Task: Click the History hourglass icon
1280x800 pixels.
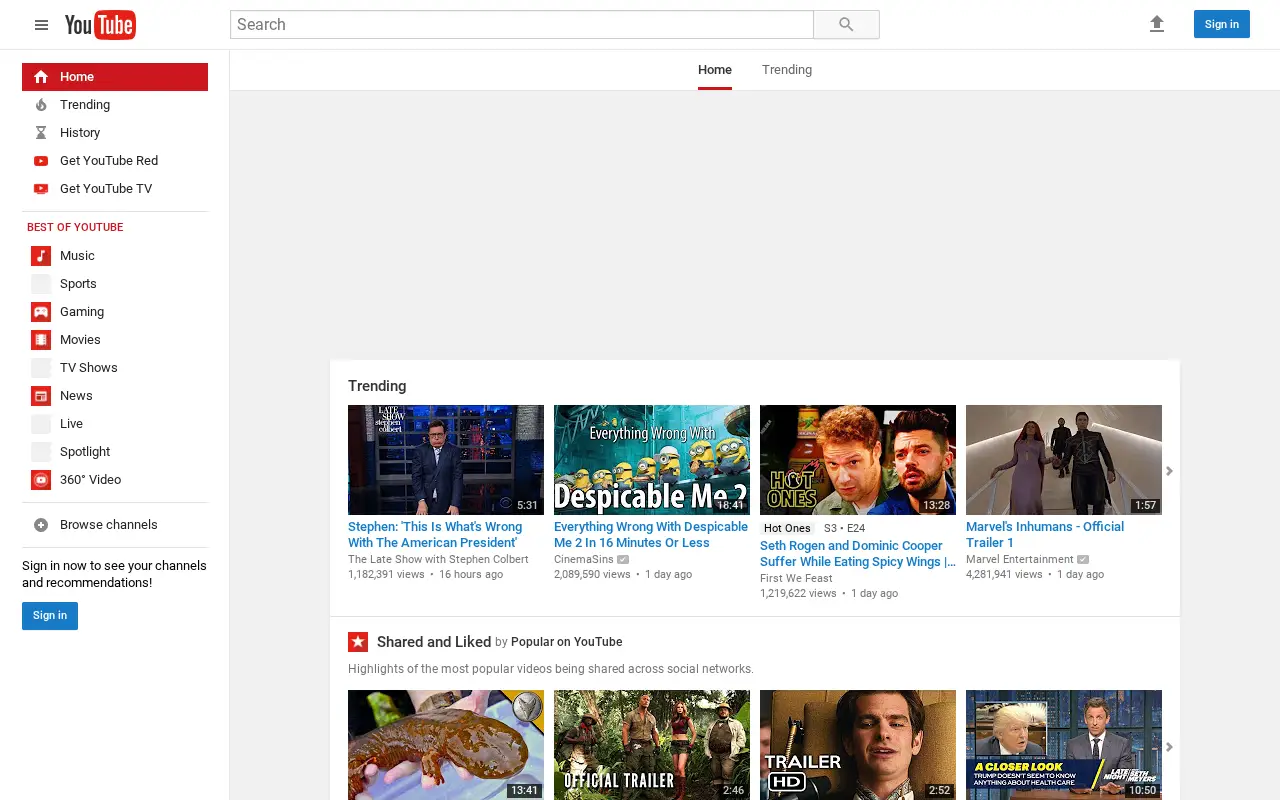Action: point(41,133)
